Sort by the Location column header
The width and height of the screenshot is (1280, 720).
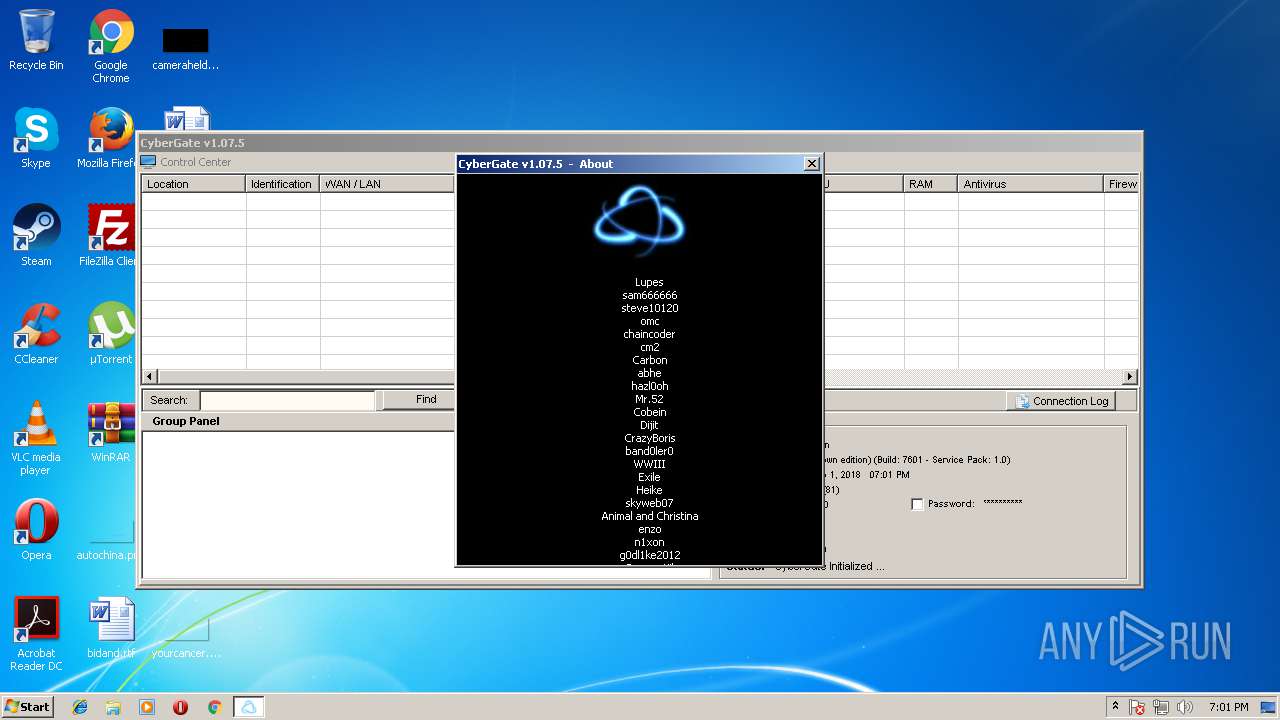(194, 184)
